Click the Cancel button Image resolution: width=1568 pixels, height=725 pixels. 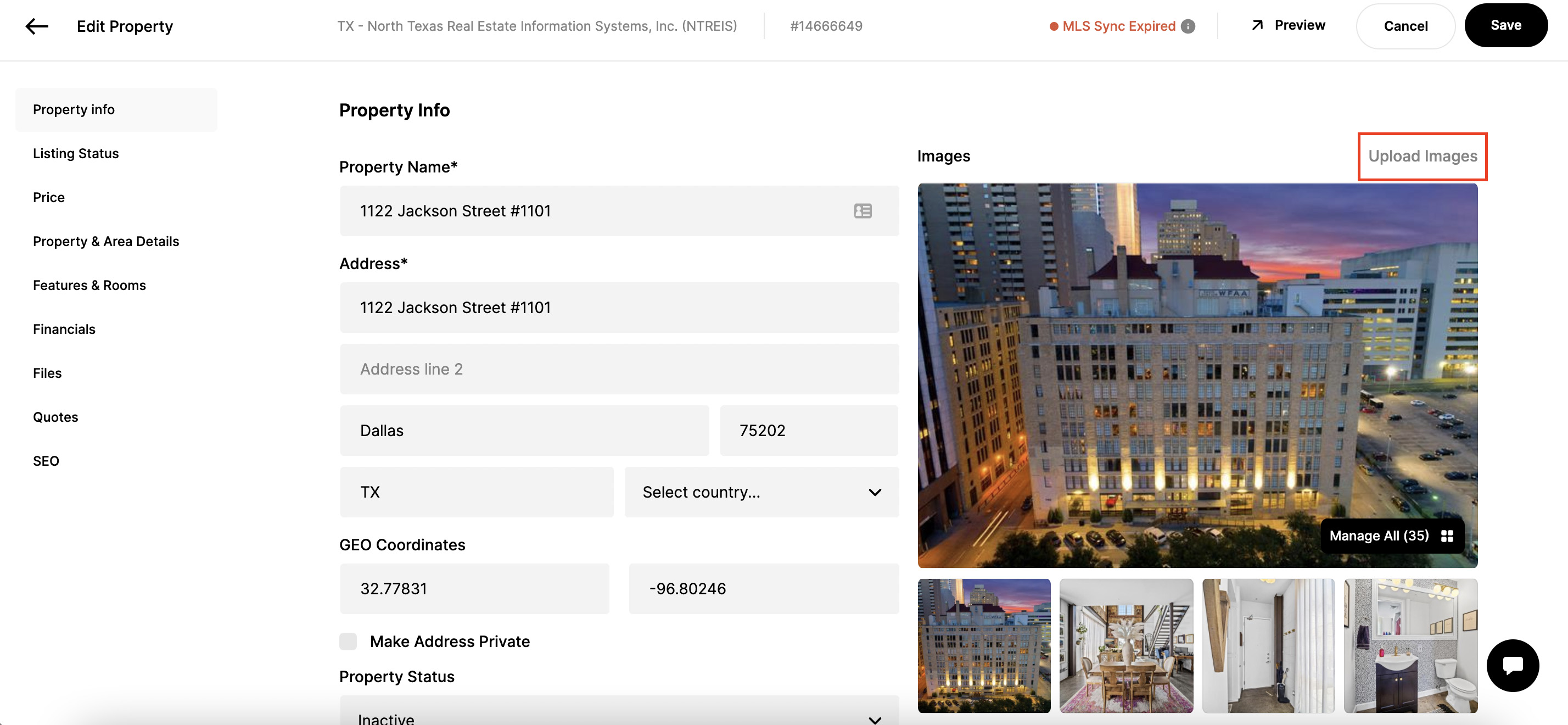1405,26
